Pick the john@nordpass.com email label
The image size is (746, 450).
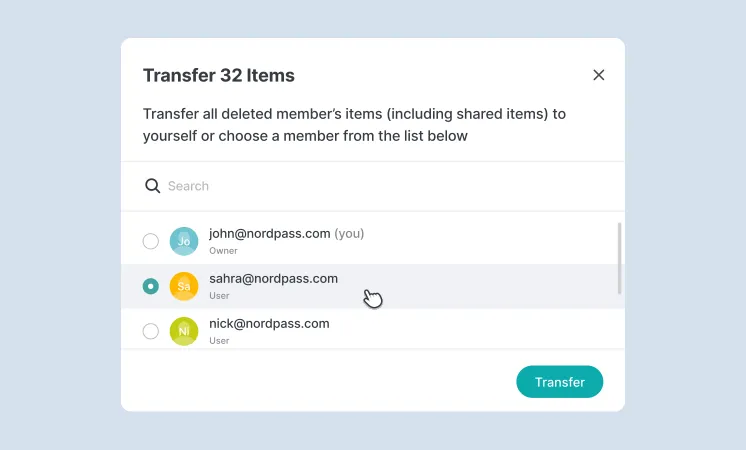269,234
